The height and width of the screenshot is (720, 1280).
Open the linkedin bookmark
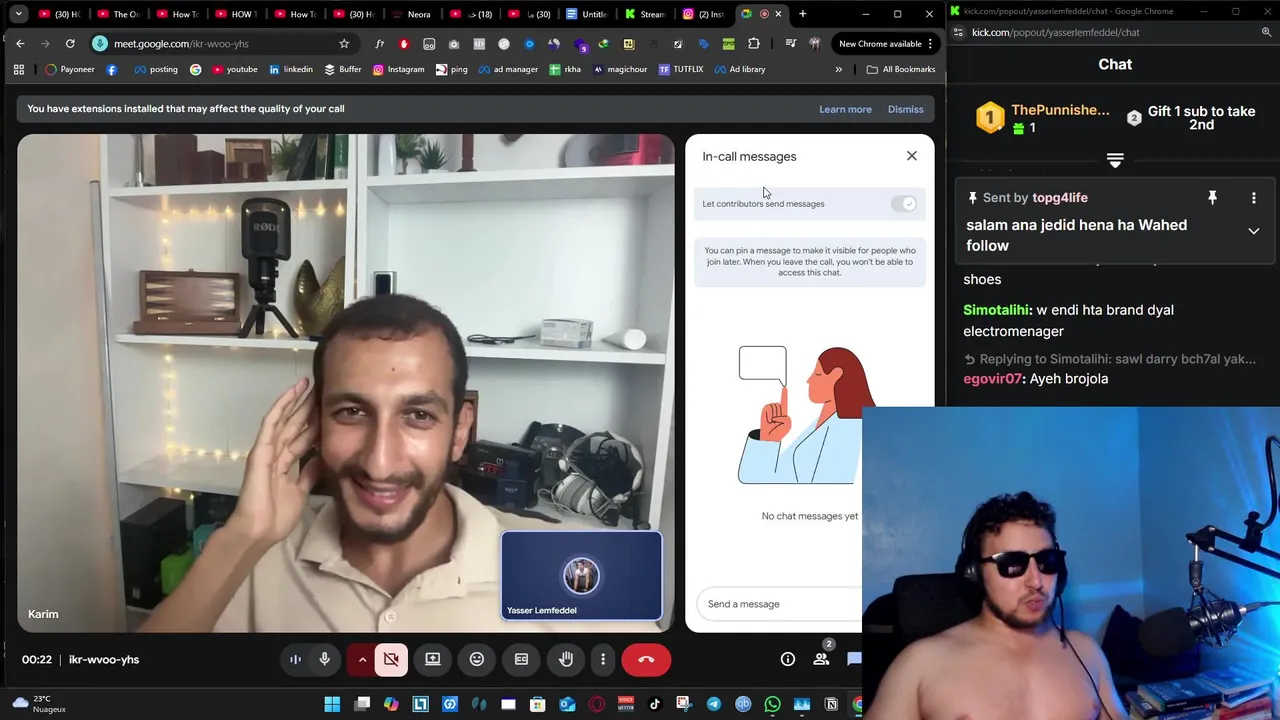[290, 69]
